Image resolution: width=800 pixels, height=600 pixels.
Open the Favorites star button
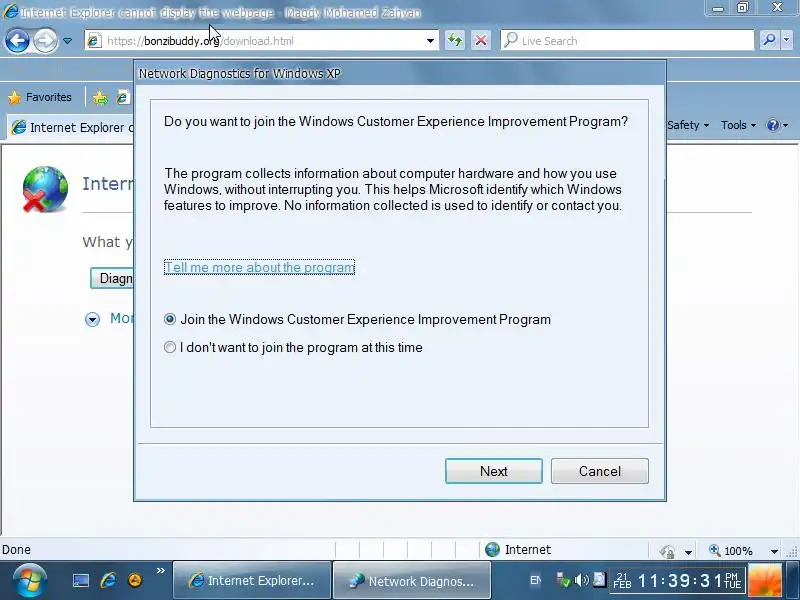[x=40, y=97]
